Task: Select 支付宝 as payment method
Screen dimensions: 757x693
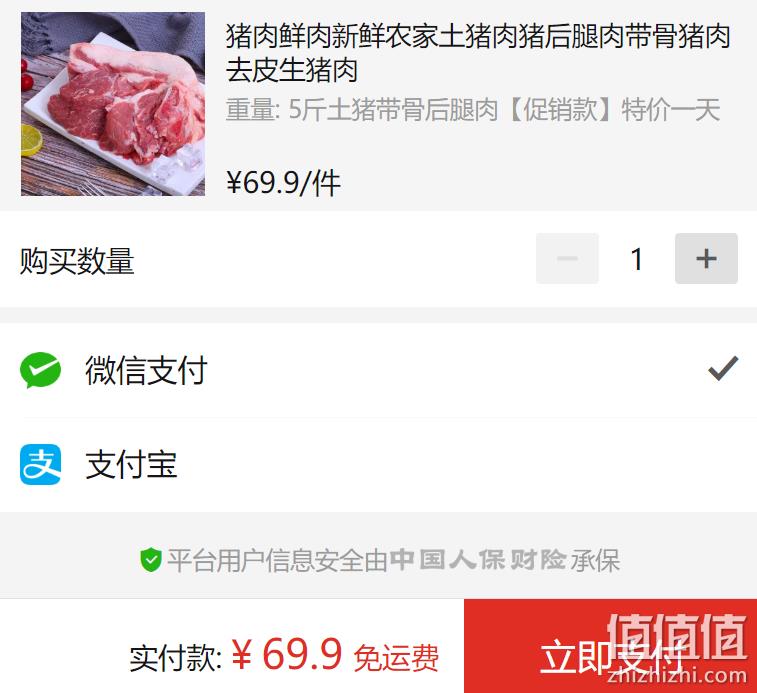Action: [378, 465]
